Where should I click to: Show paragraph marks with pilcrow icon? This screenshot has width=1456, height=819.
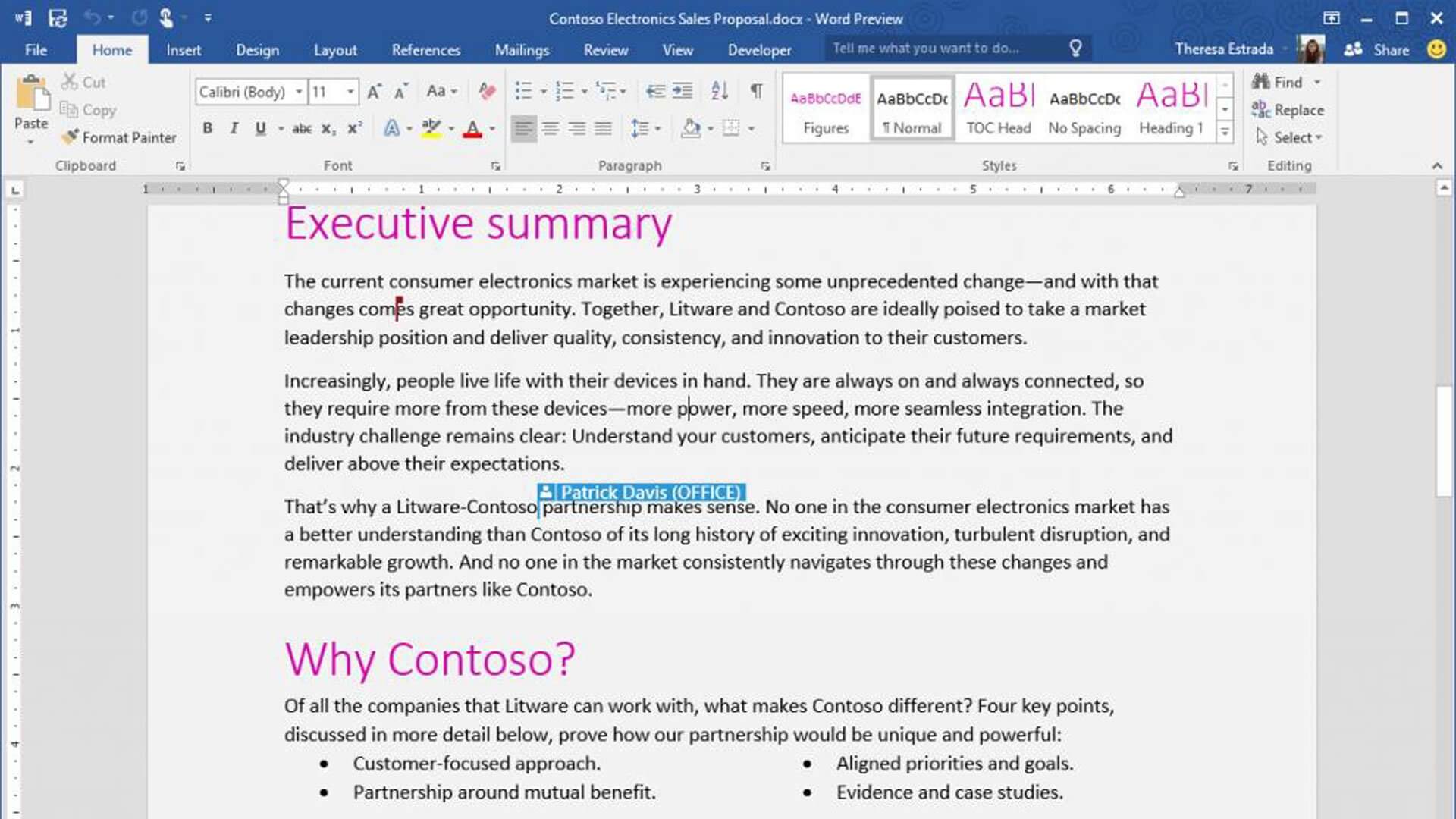tap(756, 92)
